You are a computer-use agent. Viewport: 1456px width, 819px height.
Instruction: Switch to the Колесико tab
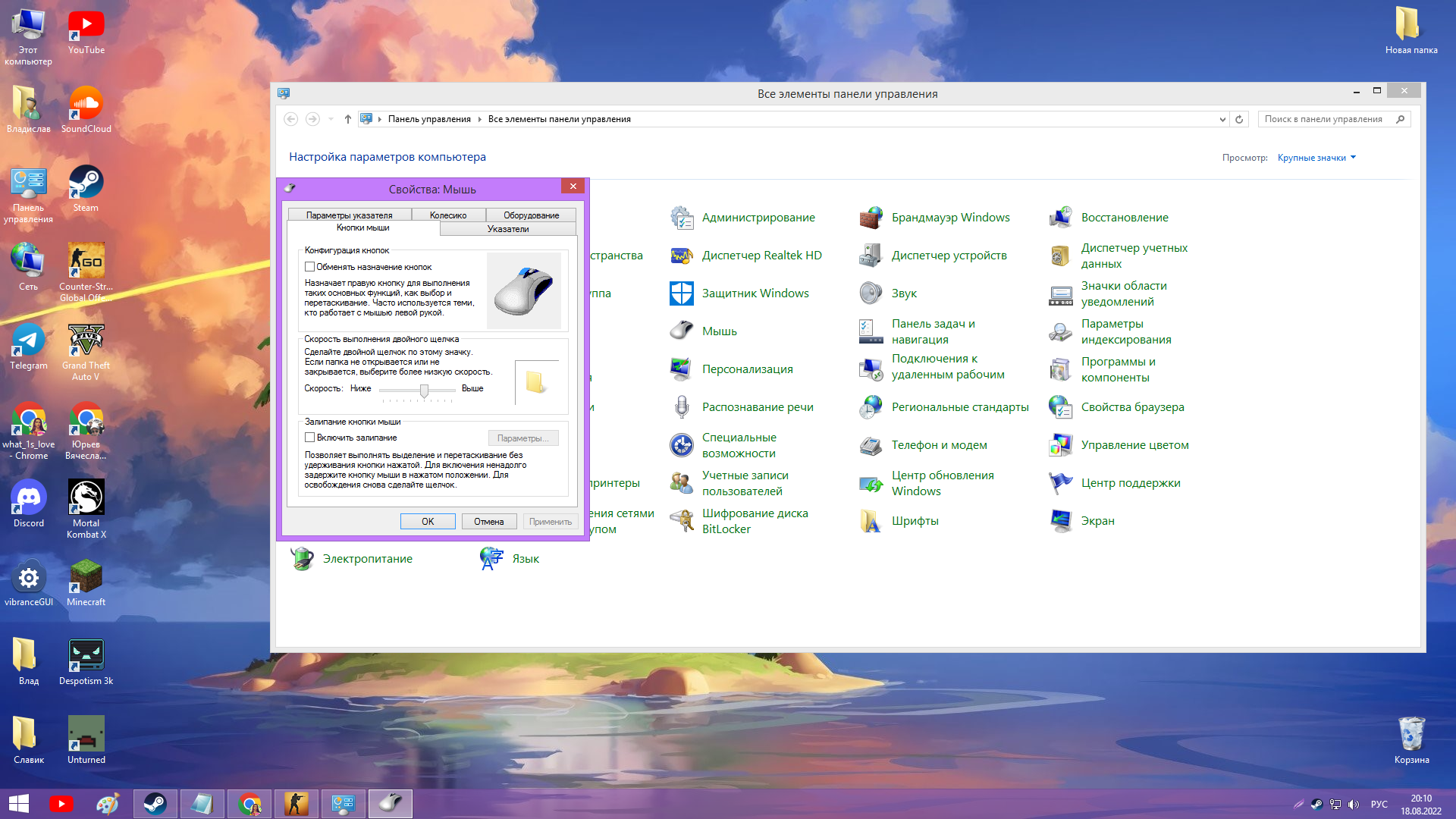tap(447, 215)
